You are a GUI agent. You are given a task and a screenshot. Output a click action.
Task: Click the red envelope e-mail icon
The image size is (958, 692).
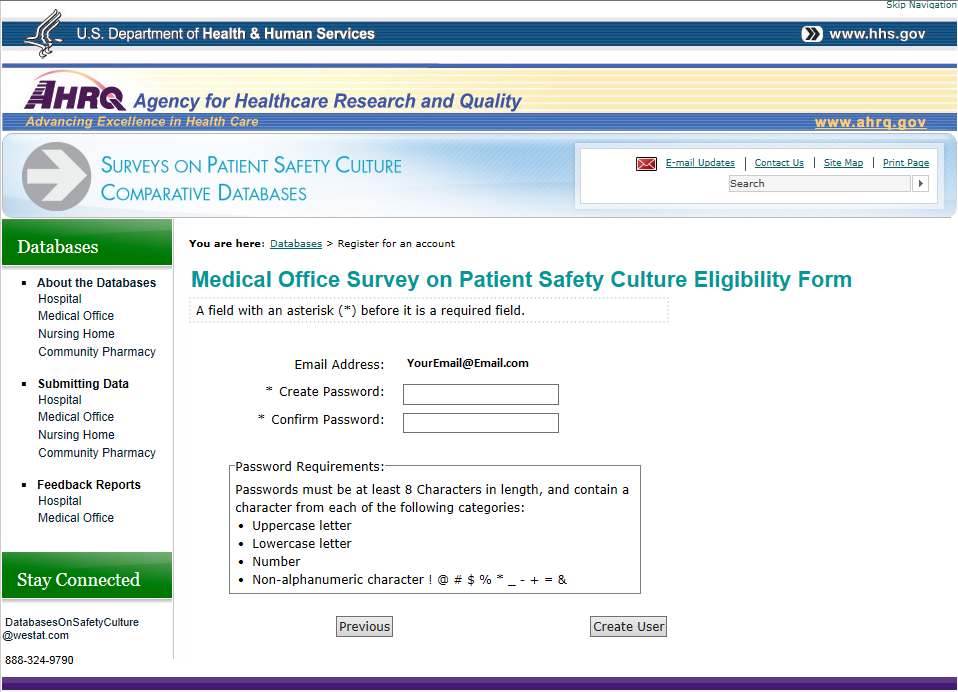pos(646,164)
